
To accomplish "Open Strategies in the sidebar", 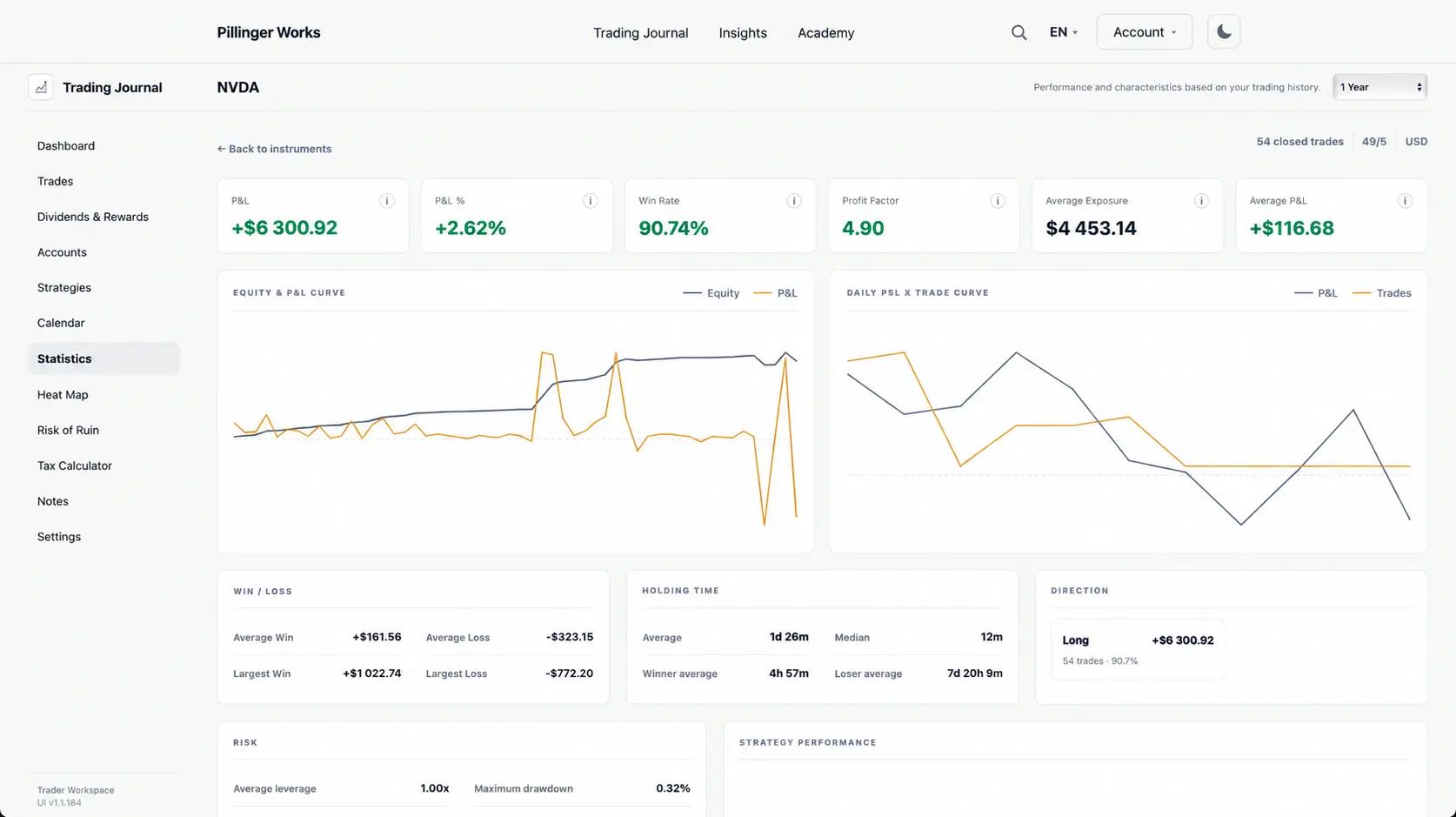I will tap(104, 288).
